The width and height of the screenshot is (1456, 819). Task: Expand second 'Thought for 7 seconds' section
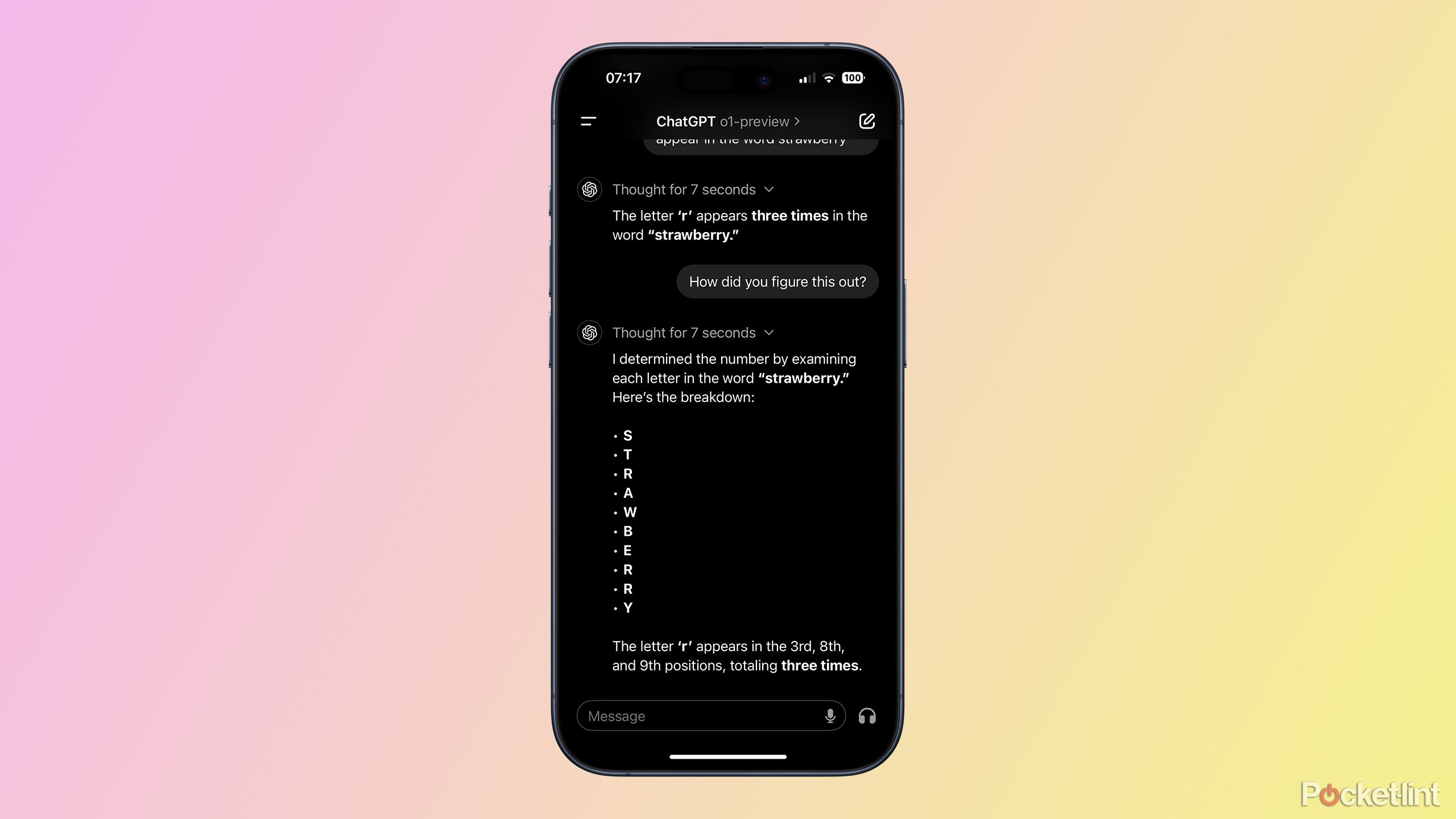(x=770, y=332)
